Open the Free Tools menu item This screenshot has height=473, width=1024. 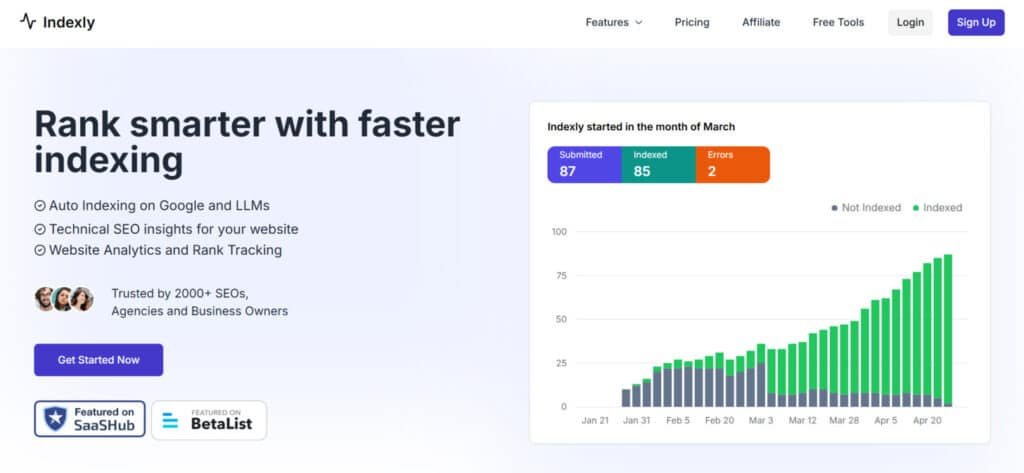pos(837,22)
